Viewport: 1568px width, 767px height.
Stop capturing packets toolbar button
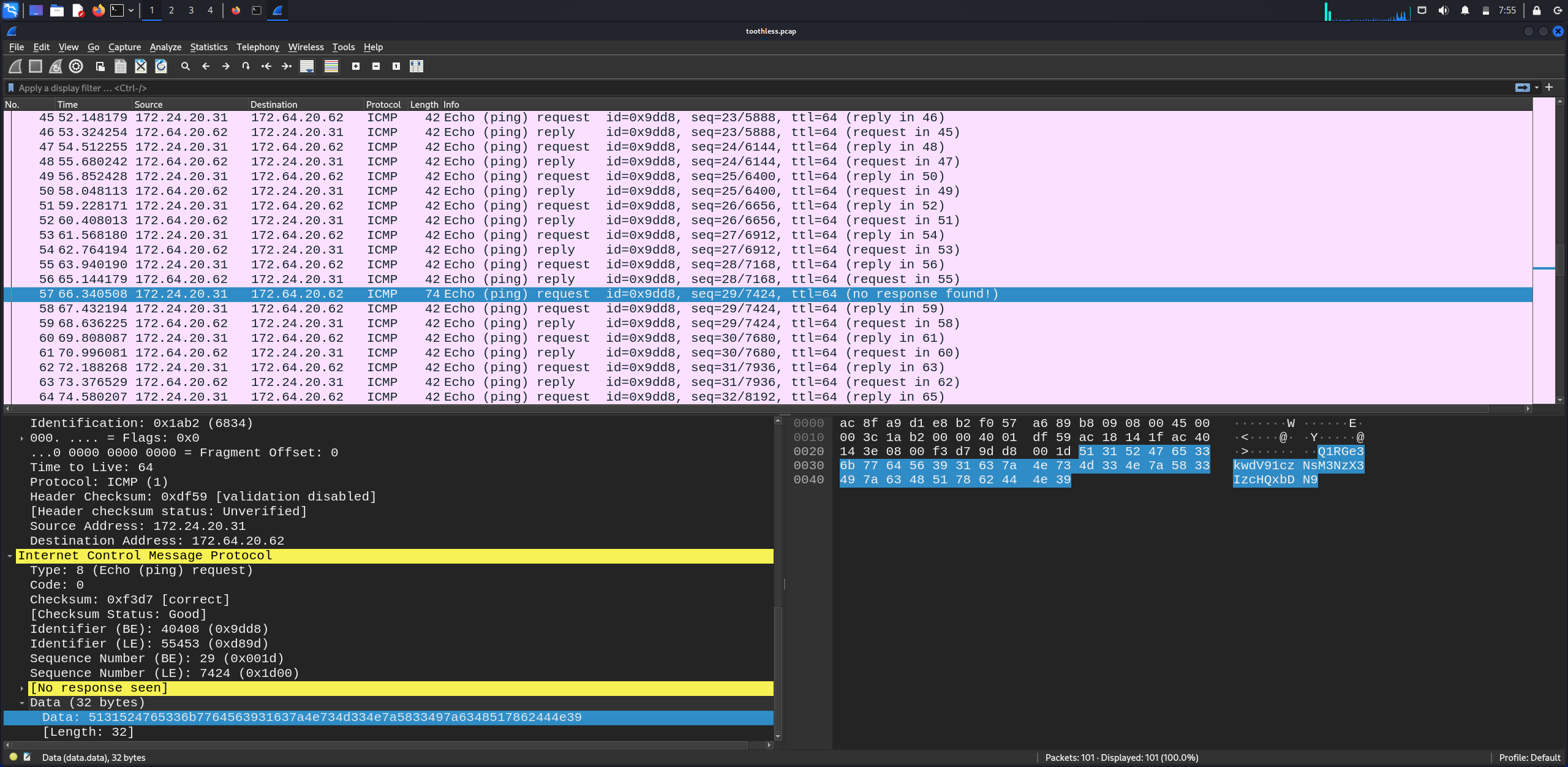point(36,66)
